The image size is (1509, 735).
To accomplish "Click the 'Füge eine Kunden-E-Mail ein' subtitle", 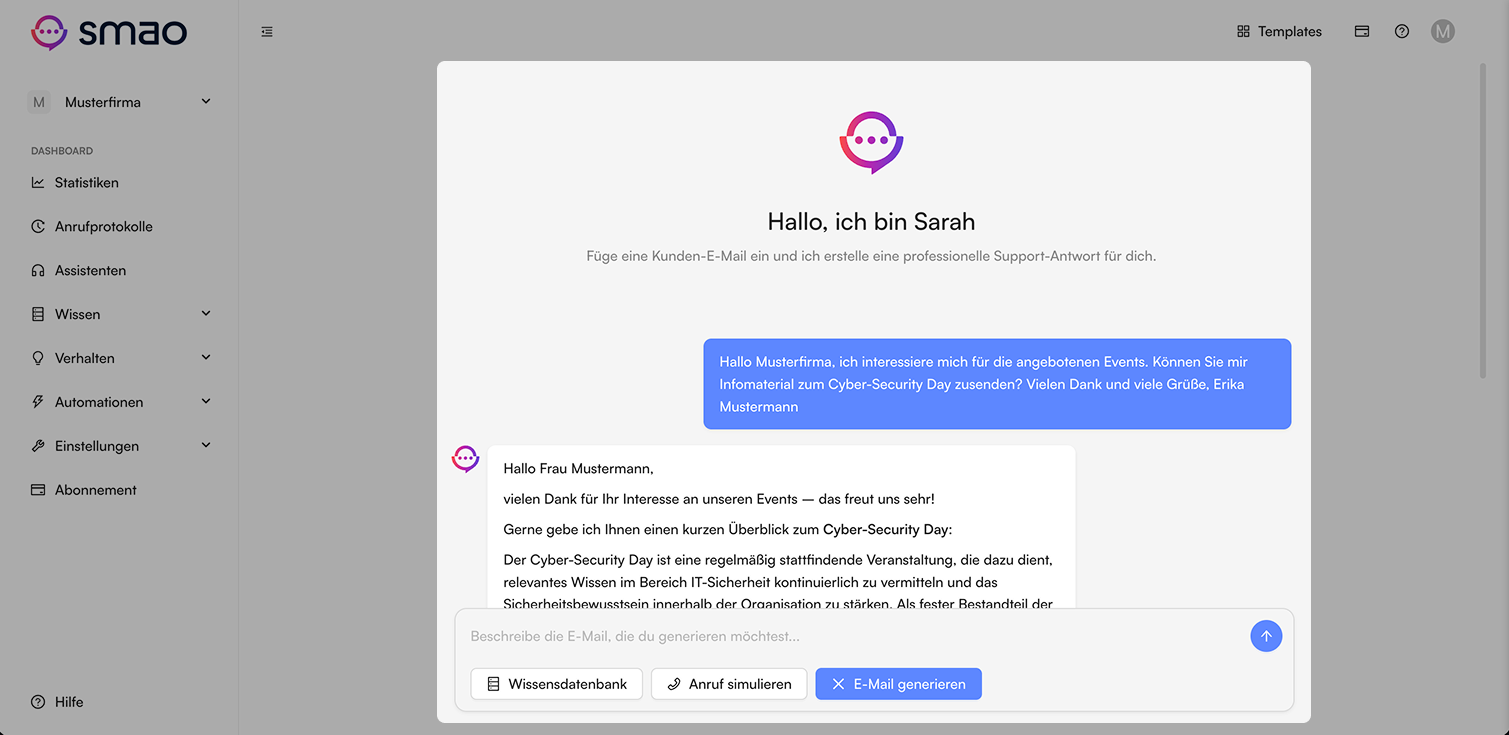I will (x=871, y=256).
